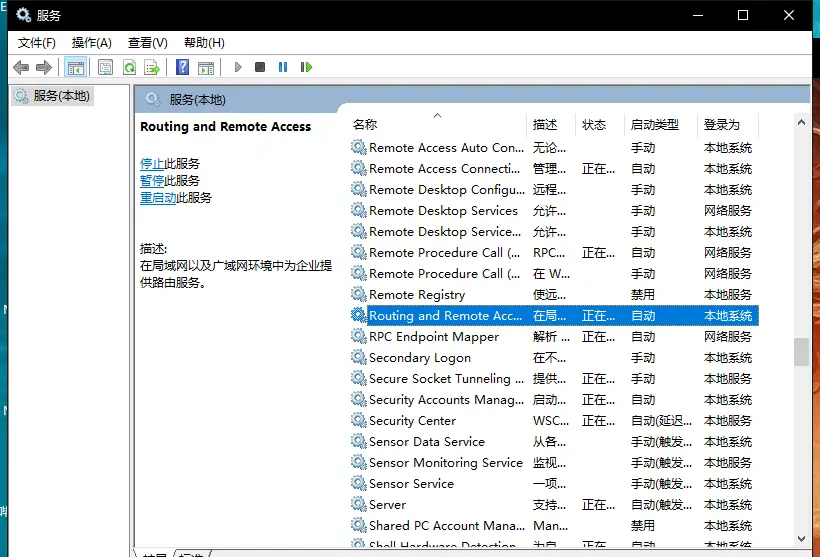
Task: Click the 重启动 link to restart service
Action: (158, 198)
